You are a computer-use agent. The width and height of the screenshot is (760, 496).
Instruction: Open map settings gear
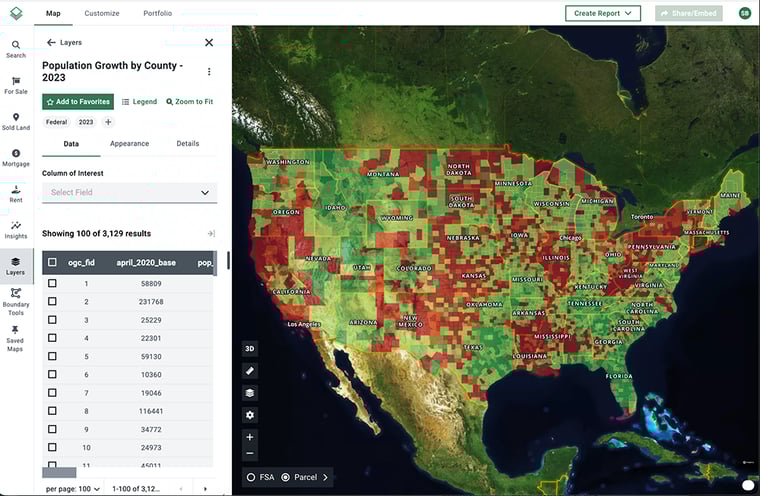pyautogui.click(x=250, y=415)
